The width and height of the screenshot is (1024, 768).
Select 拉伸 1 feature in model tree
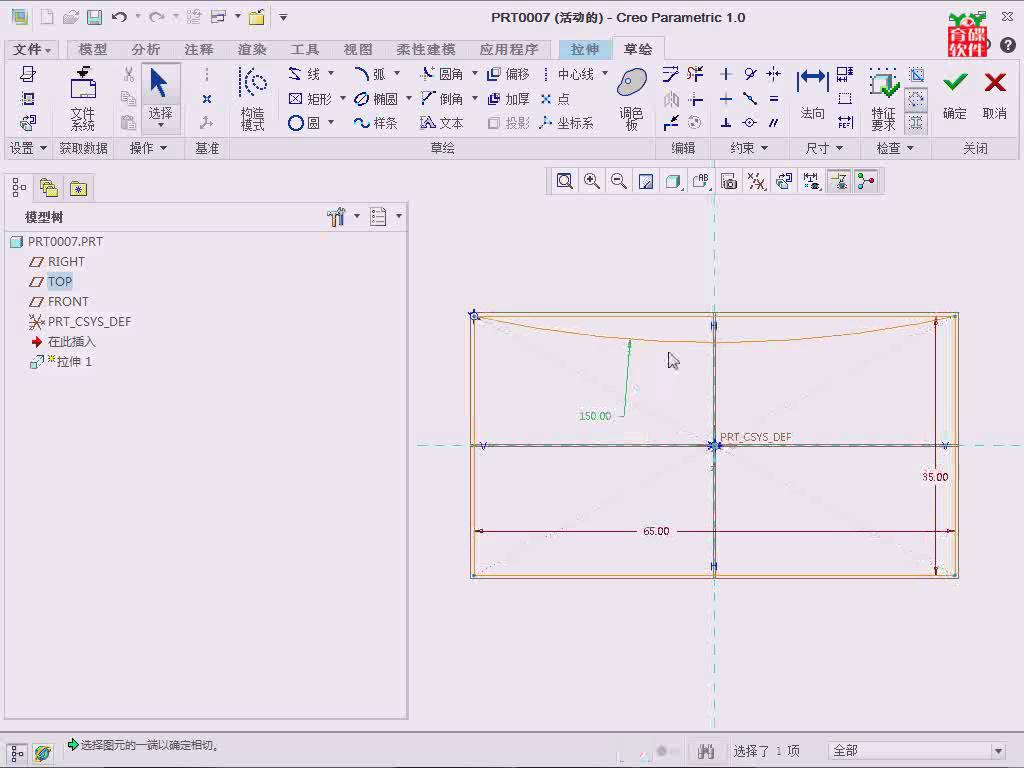tap(74, 362)
